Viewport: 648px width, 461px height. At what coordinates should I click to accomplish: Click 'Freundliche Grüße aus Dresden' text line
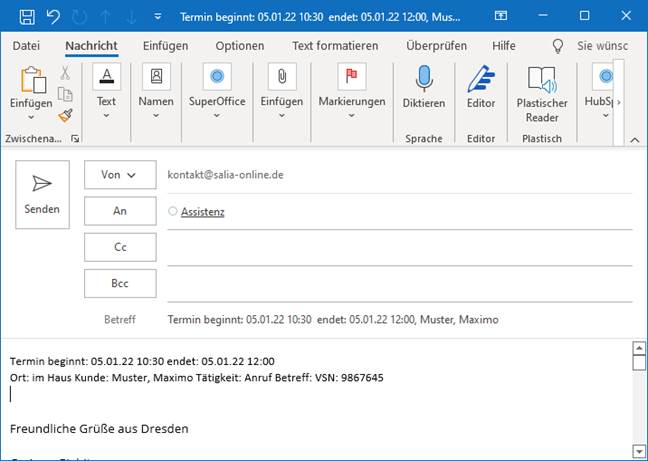pos(99,429)
